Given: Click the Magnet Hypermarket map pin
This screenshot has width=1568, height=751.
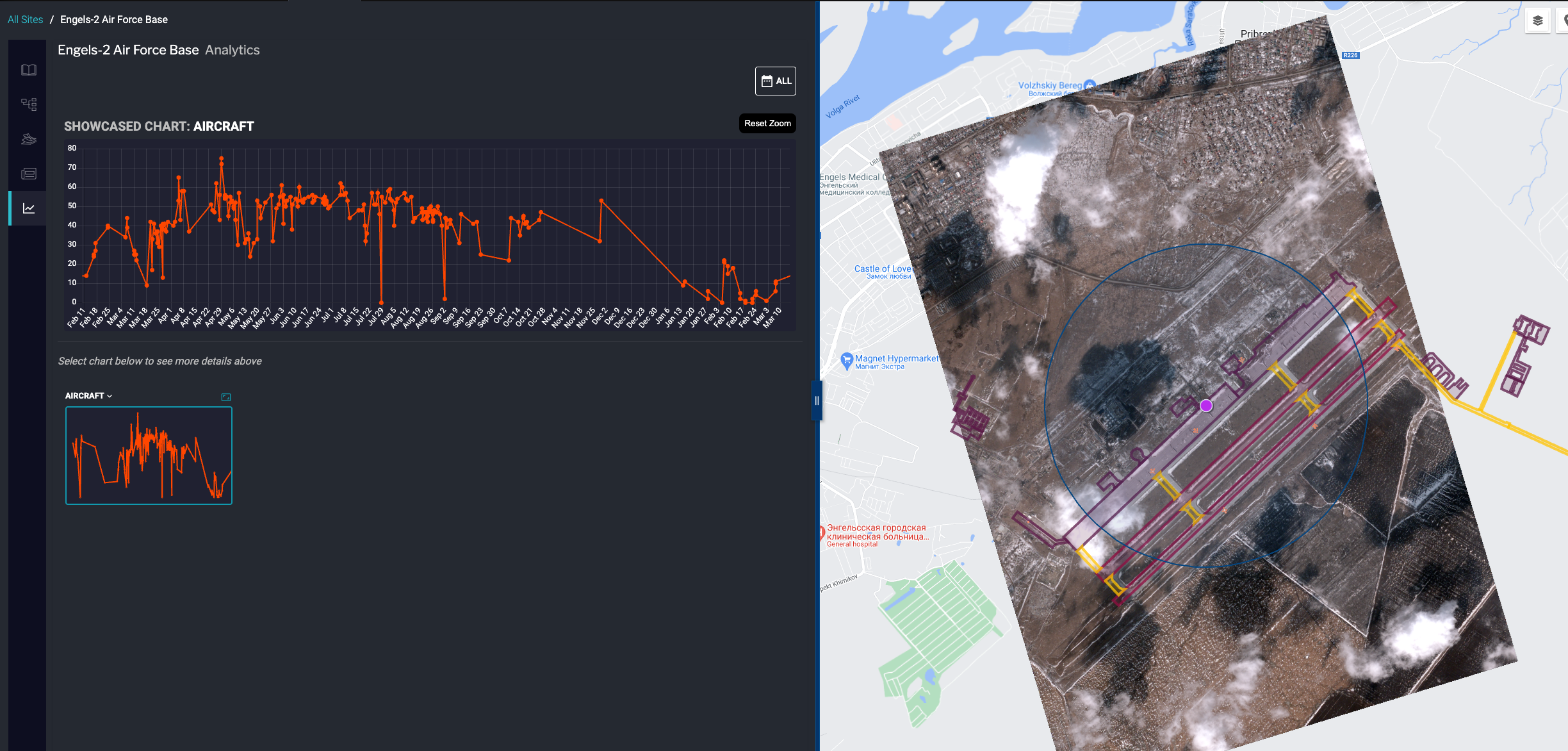Looking at the screenshot, I should point(847,360).
